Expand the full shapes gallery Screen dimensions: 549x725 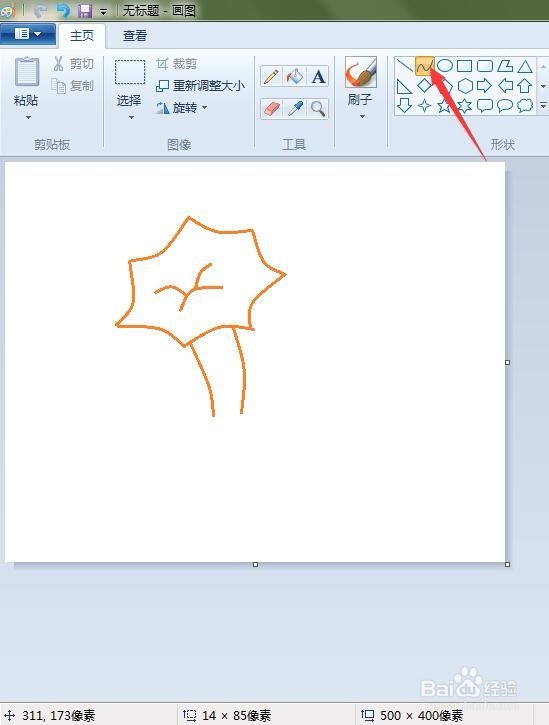click(543, 106)
